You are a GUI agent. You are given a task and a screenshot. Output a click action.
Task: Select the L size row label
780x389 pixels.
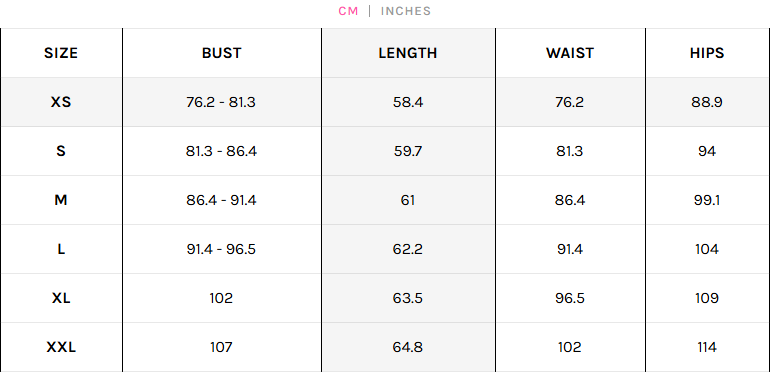61,249
